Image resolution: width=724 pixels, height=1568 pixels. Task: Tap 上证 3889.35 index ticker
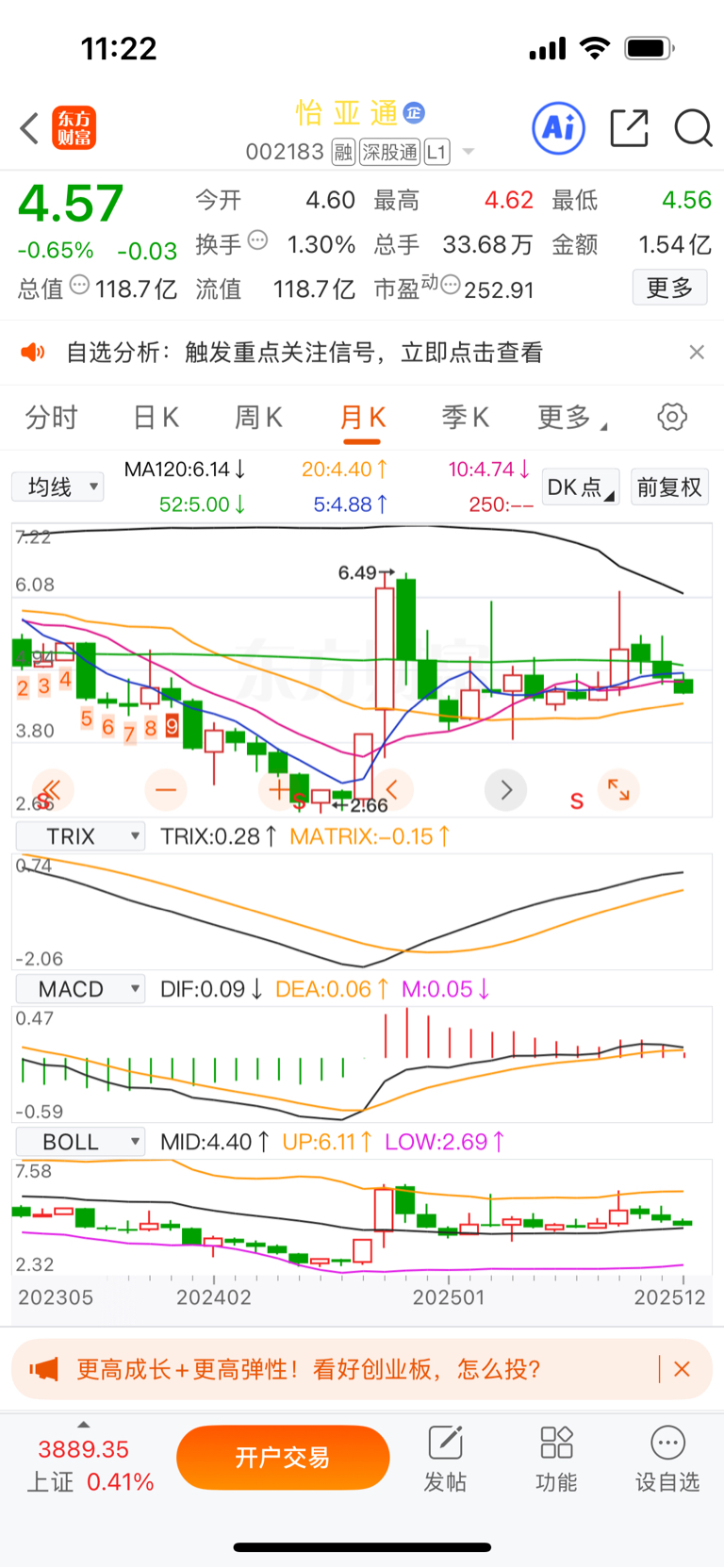(90, 1465)
